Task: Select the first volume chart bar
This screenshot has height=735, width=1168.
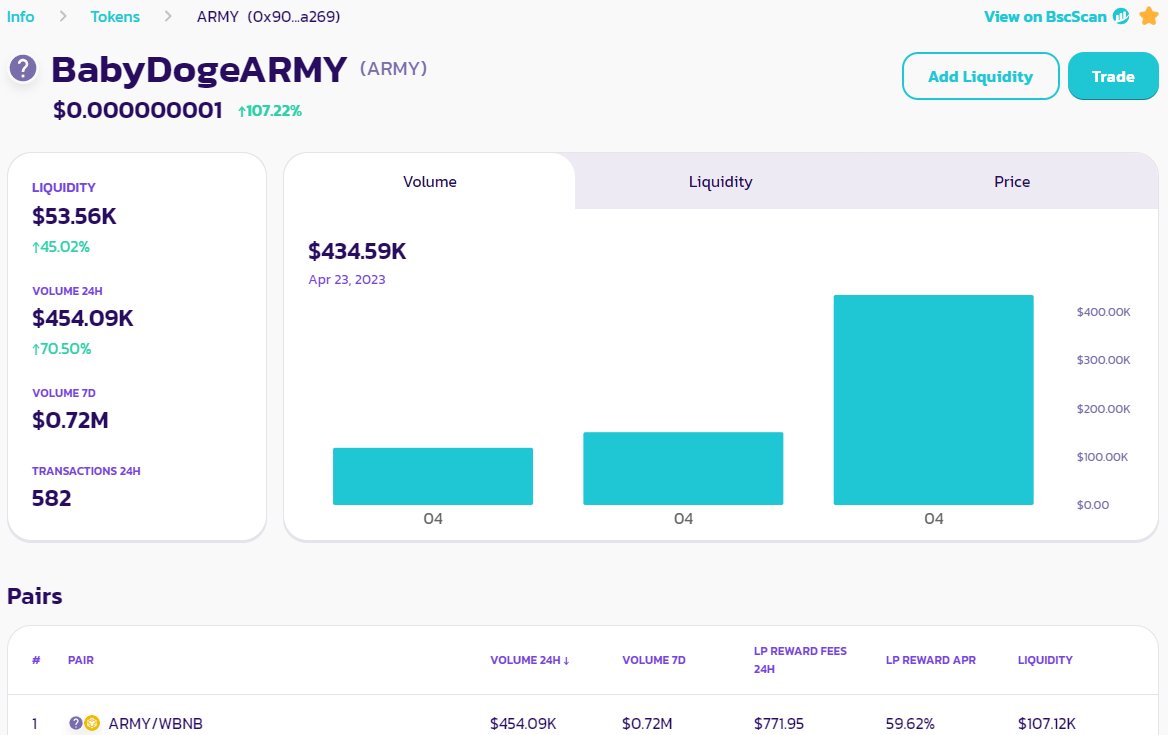Action: pos(433,477)
